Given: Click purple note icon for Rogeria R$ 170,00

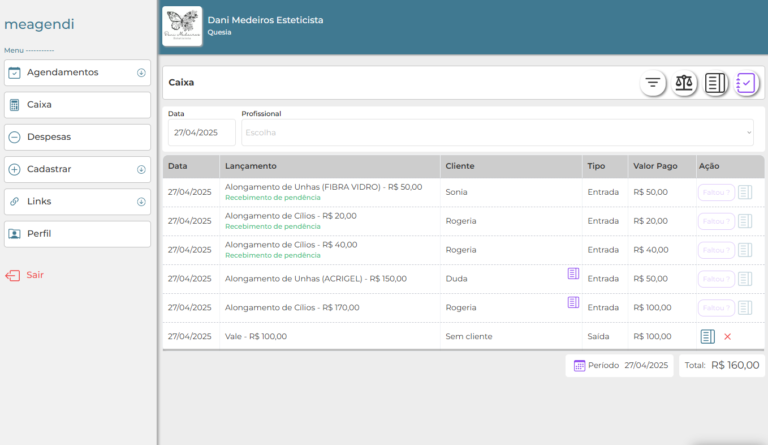Looking at the screenshot, I should 573,302.
